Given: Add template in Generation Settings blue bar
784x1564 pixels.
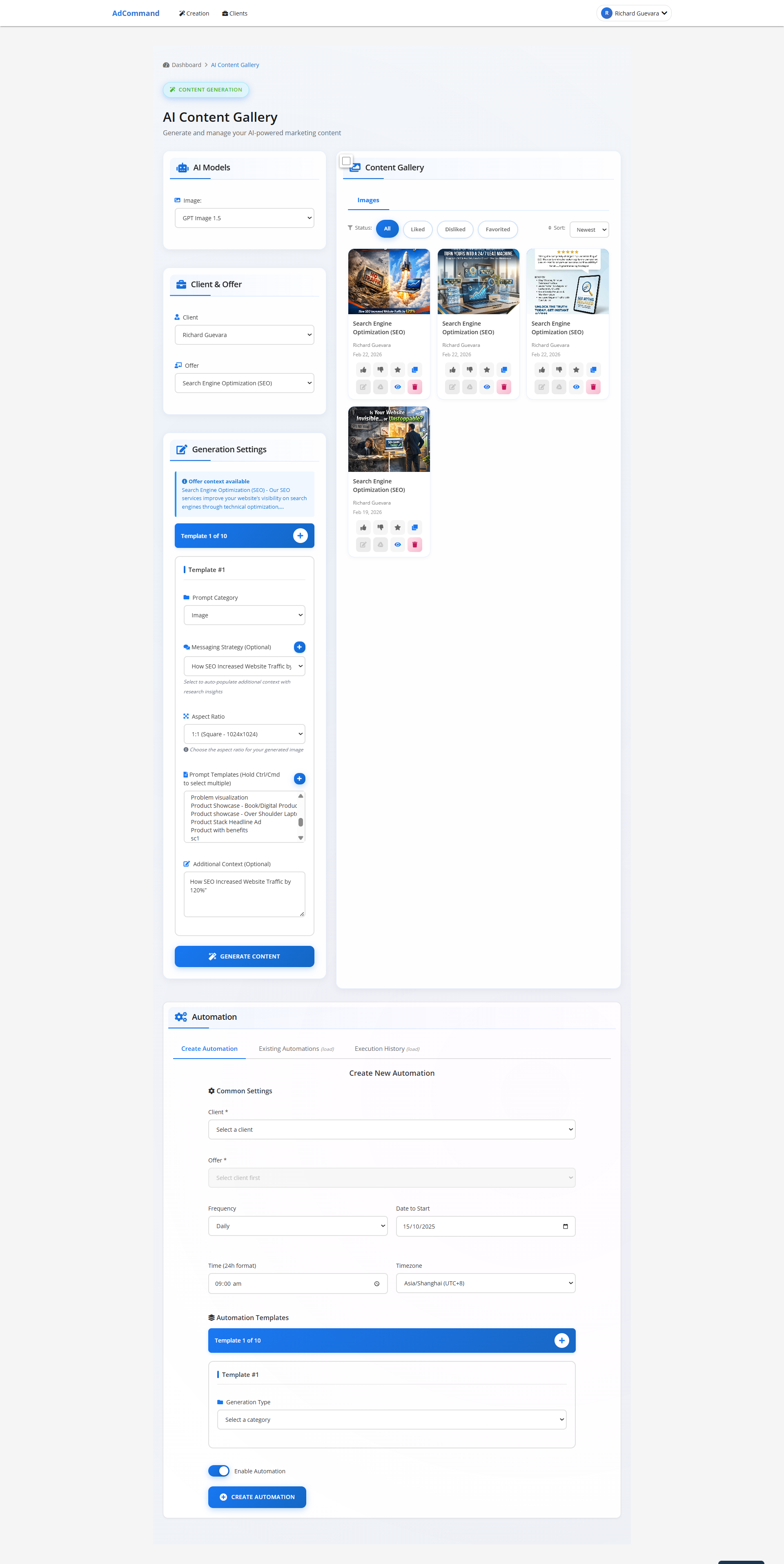Looking at the screenshot, I should 300,536.
